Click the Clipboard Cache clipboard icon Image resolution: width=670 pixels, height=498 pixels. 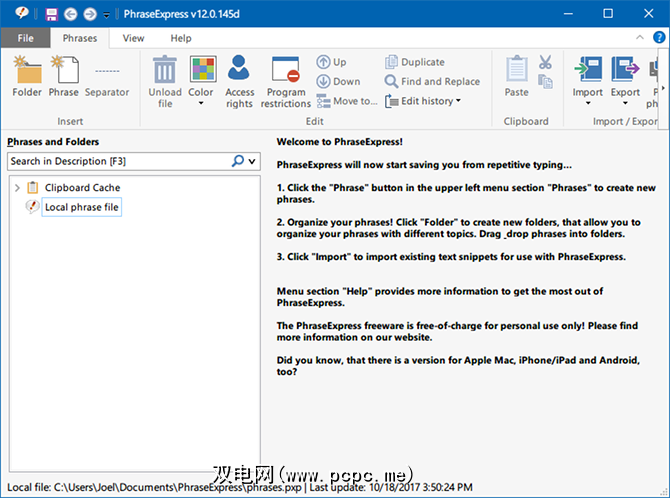(x=32, y=187)
